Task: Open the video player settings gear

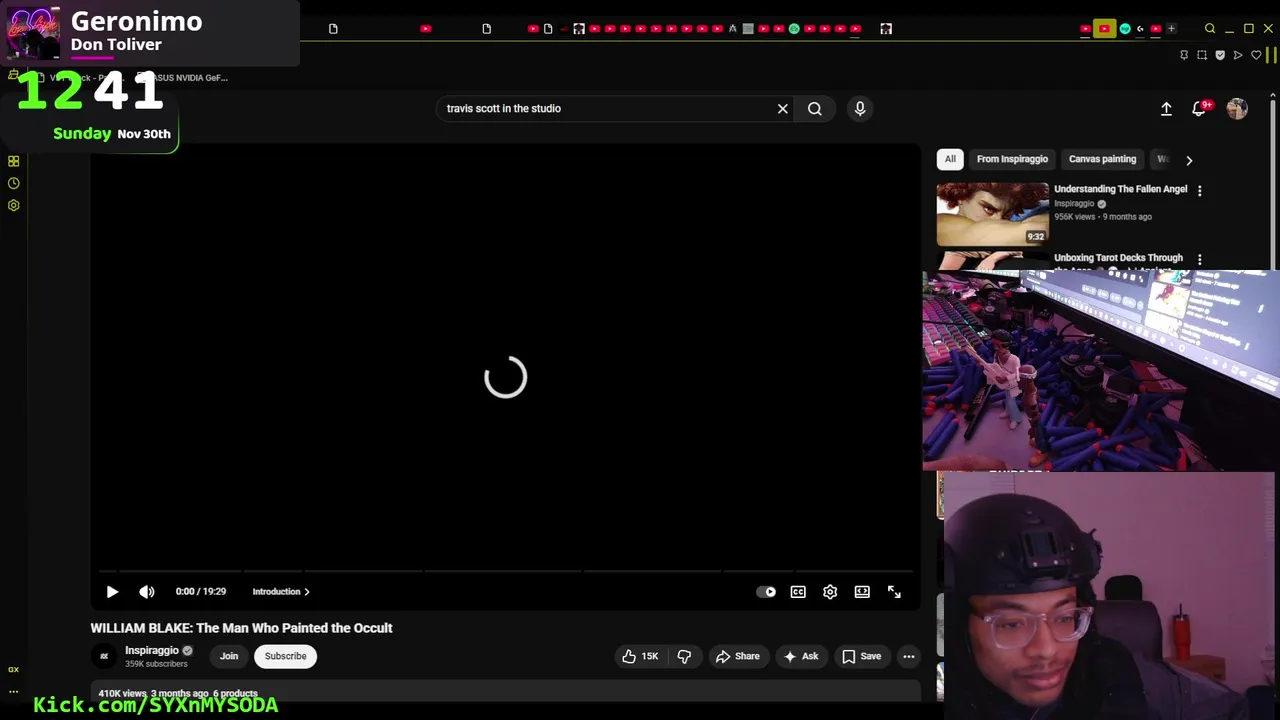Action: (830, 592)
